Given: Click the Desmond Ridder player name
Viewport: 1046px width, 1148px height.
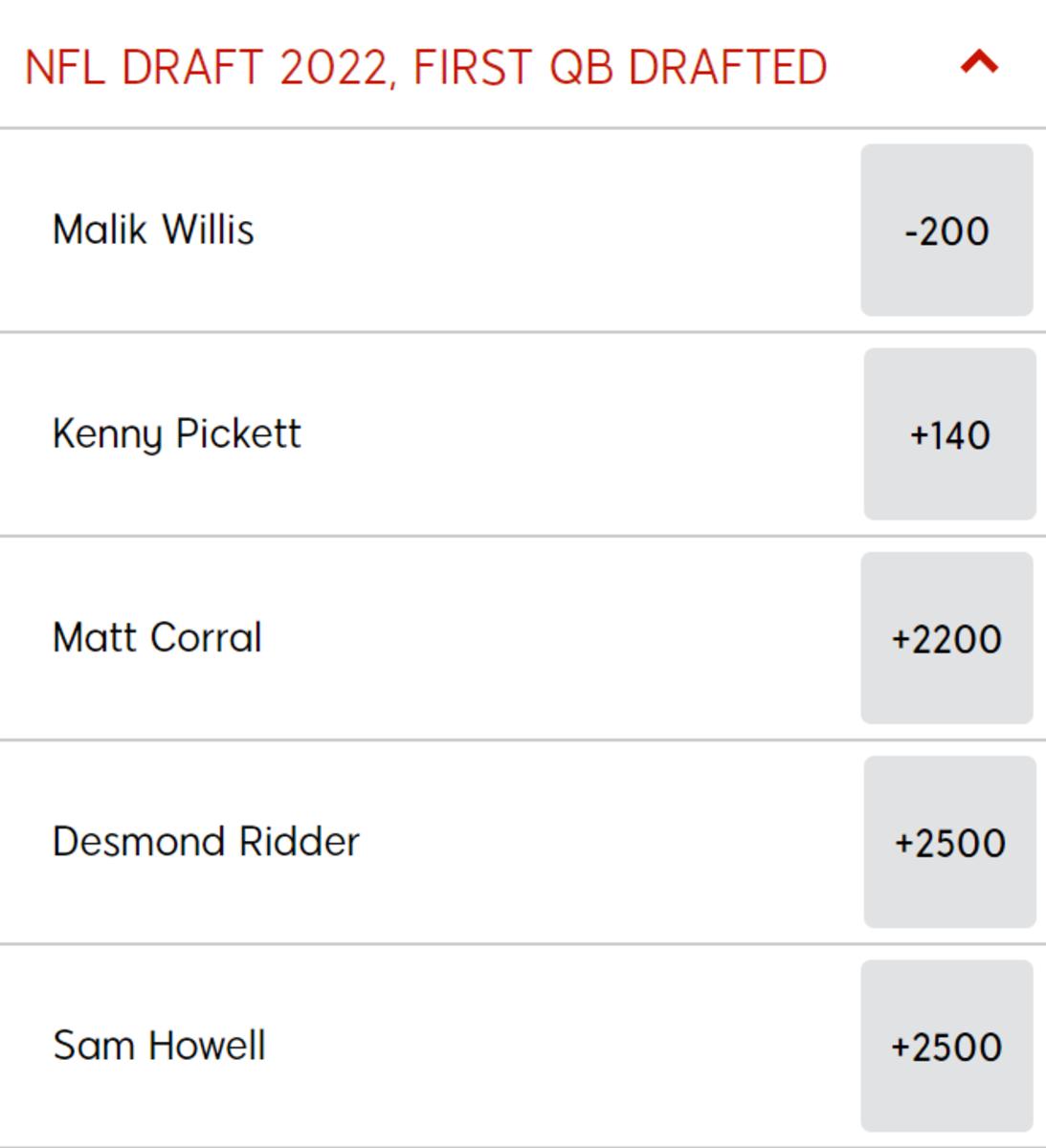Looking at the screenshot, I should click(x=206, y=842).
